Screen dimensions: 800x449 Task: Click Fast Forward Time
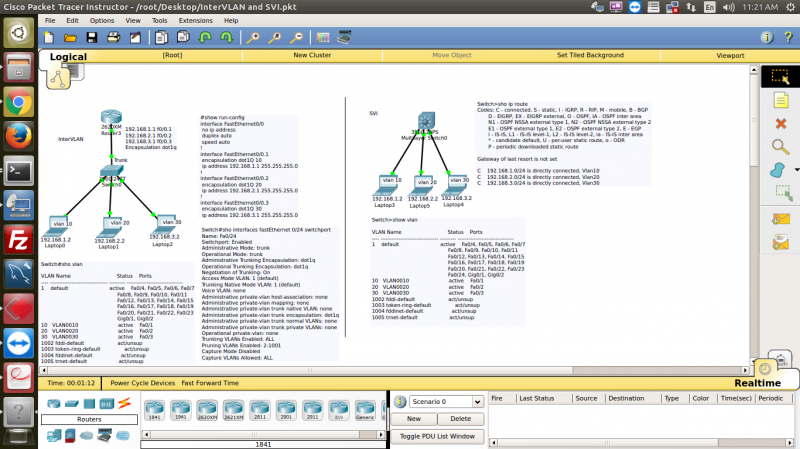(210, 383)
